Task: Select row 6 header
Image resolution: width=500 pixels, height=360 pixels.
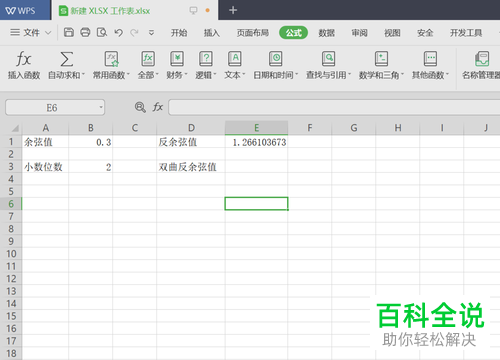Action: pyautogui.click(x=11, y=204)
